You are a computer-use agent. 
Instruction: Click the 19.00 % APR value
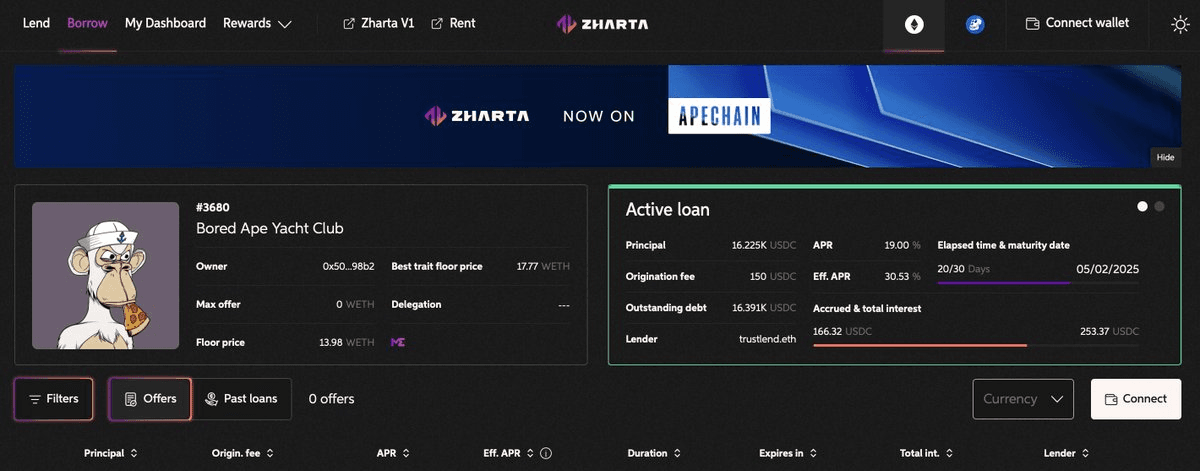click(901, 245)
